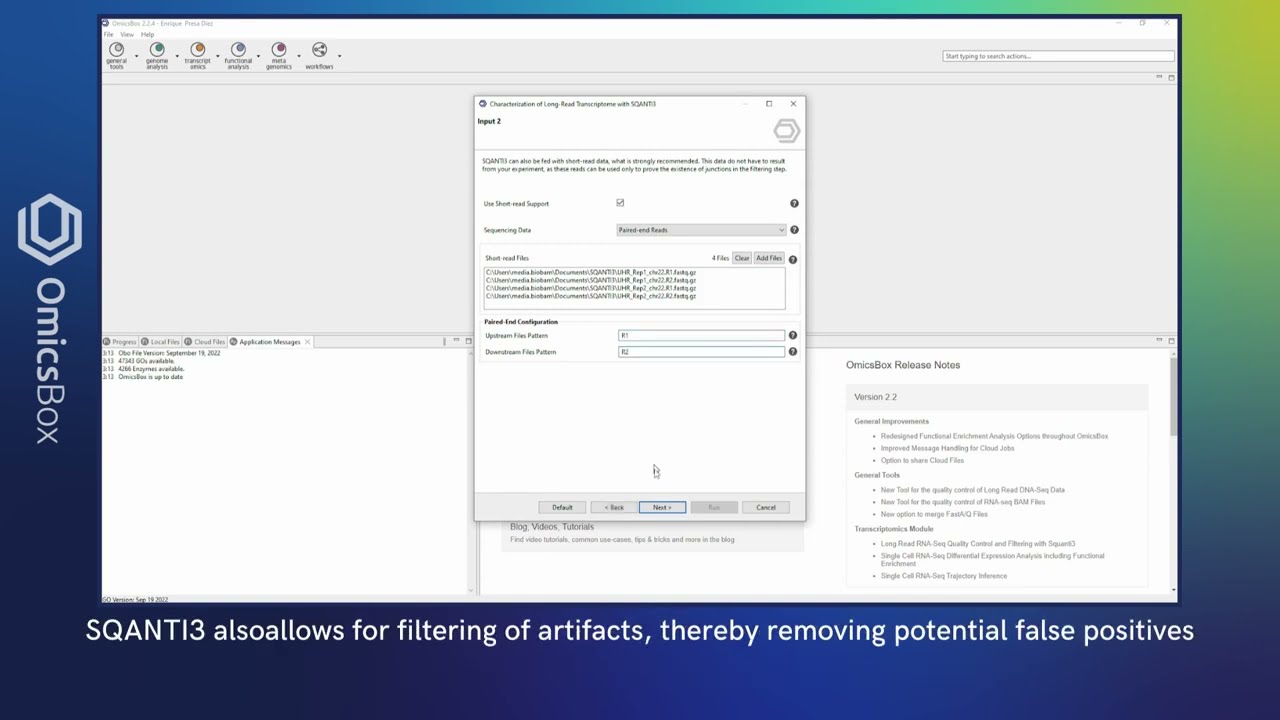The width and height of the screenshot is (1280, 720).
Task: Cancel the SQANTI3 wizard
Action: (x=766, y=507)
